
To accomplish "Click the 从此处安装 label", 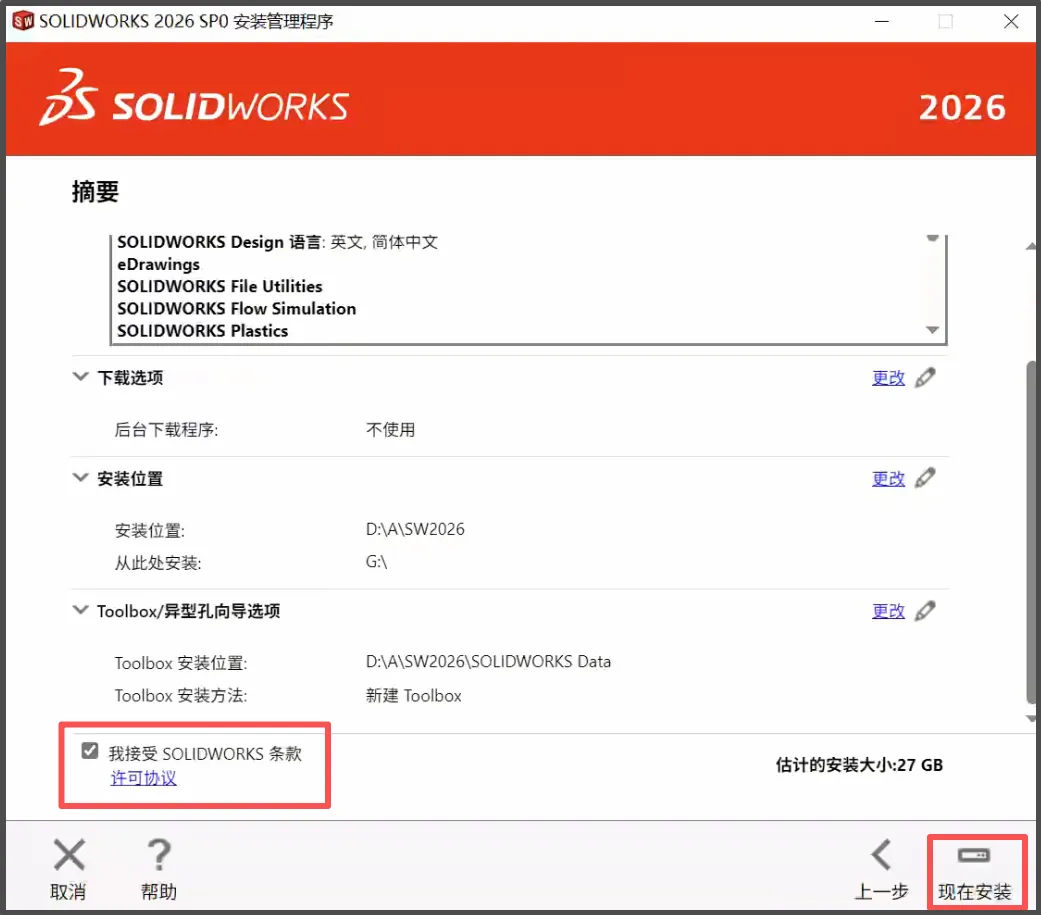I will 158,563.
